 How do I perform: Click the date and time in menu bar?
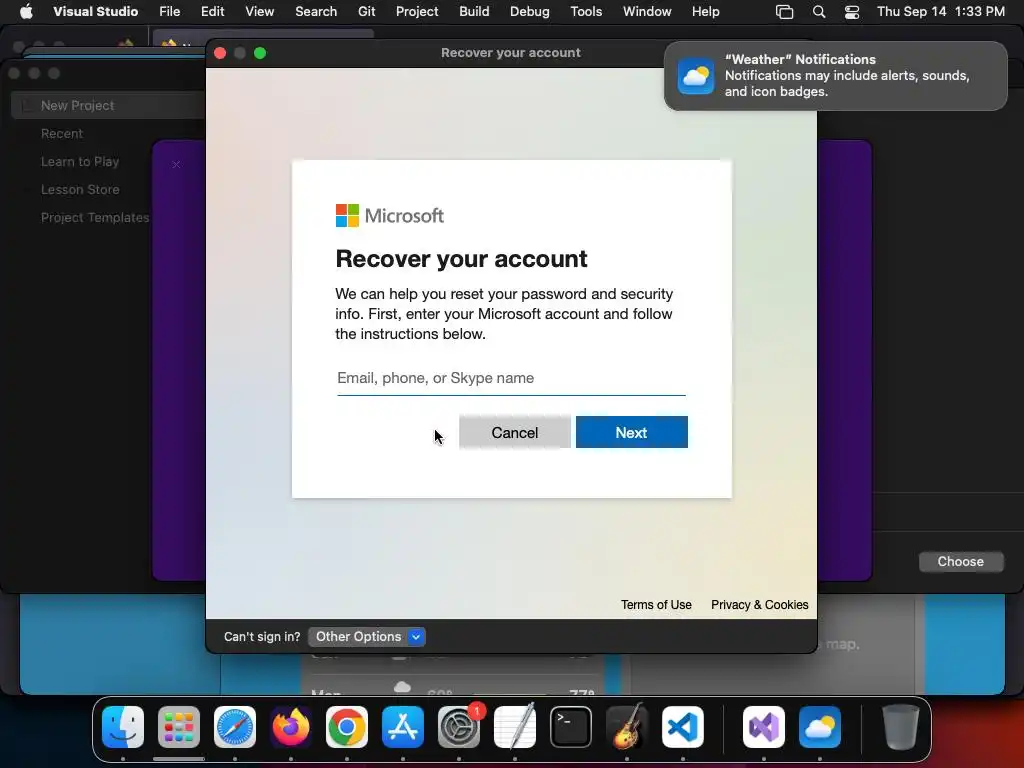(940, 12)
